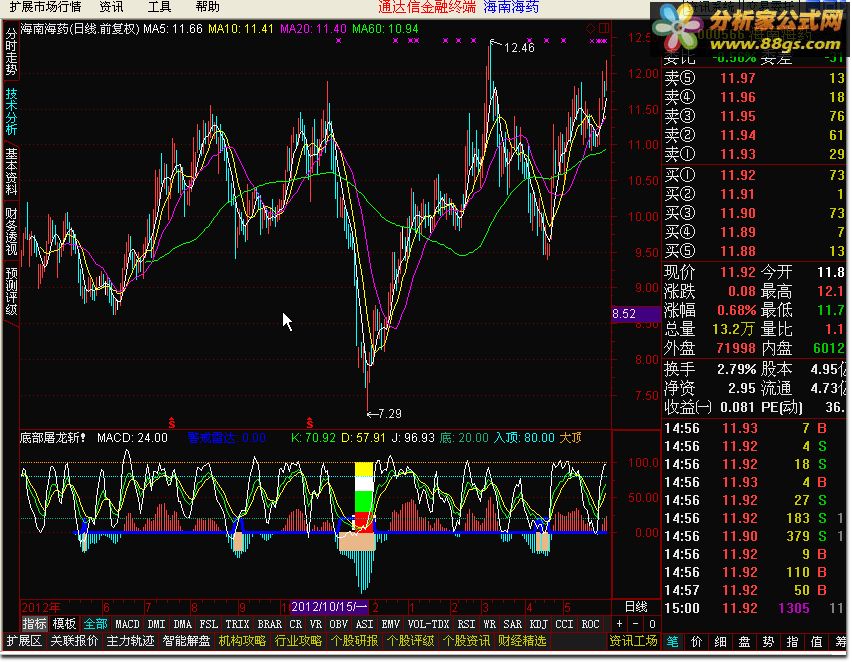The image size is (852, 662).
Task: Click the plus button beside ROC
Action: click(619, 624)
